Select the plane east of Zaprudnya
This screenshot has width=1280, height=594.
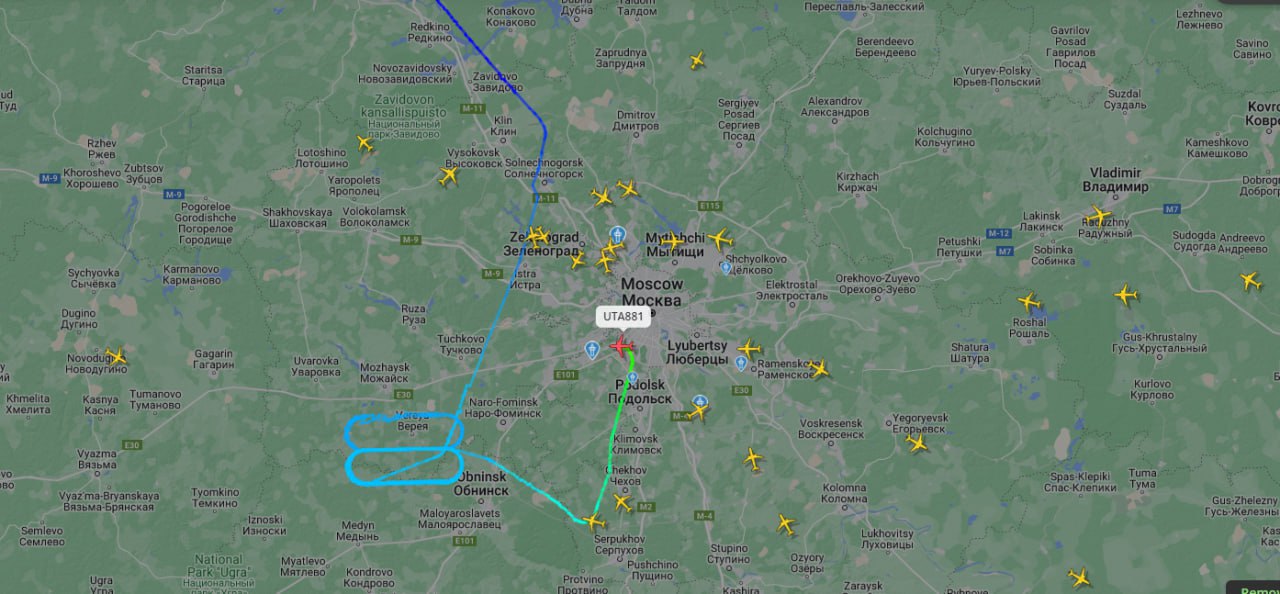click(x=697, y=60)
